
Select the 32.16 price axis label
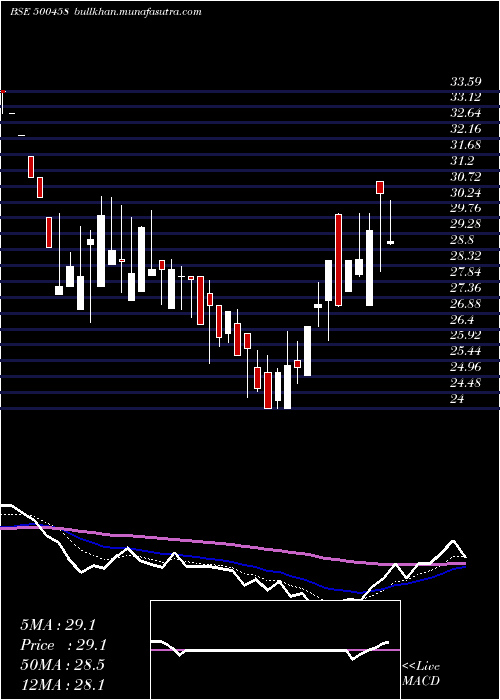click(x=466, y=129)
